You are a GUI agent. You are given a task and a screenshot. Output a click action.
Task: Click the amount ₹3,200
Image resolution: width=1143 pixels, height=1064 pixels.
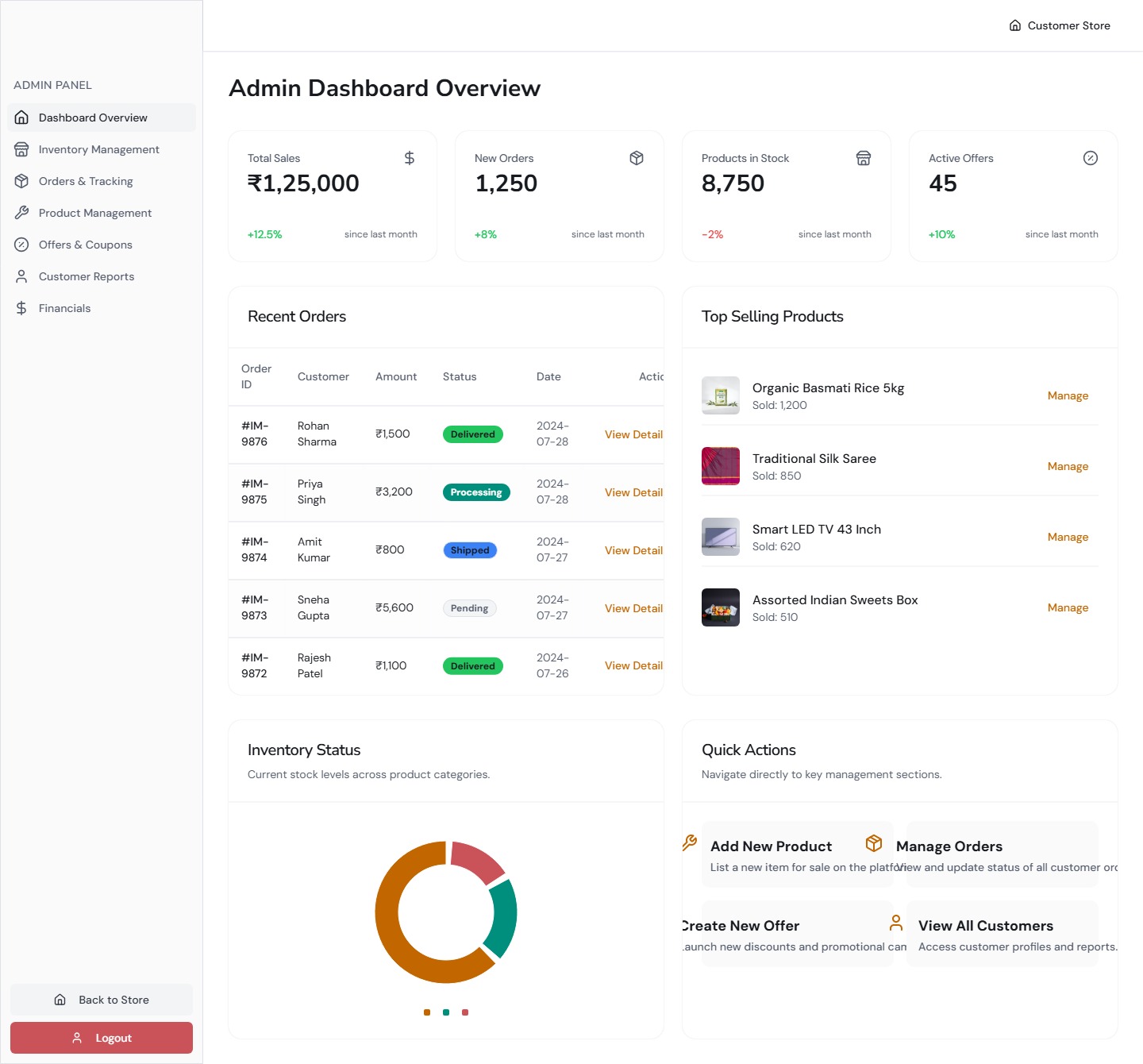[394, 492]
